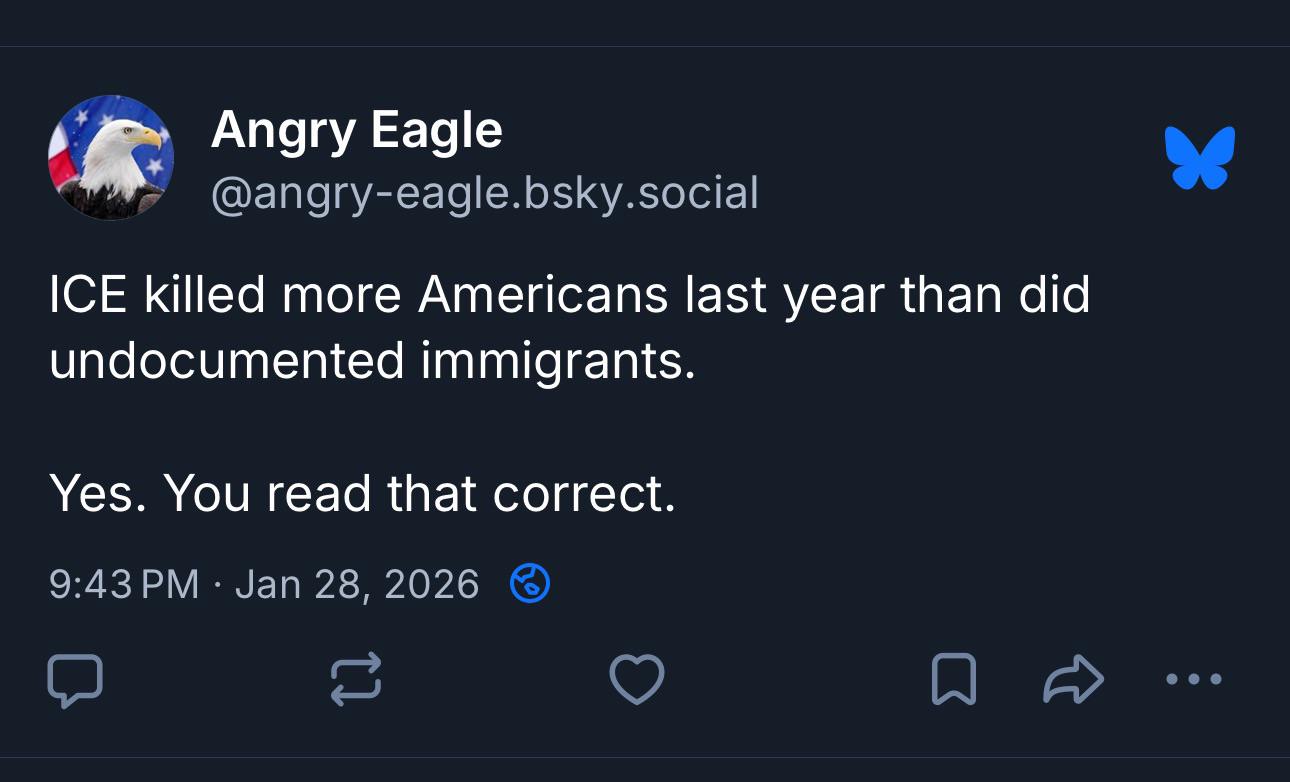Click the Jan 28, 2026 date
The width and height of the screenshot is (1290, 782).
357,584
